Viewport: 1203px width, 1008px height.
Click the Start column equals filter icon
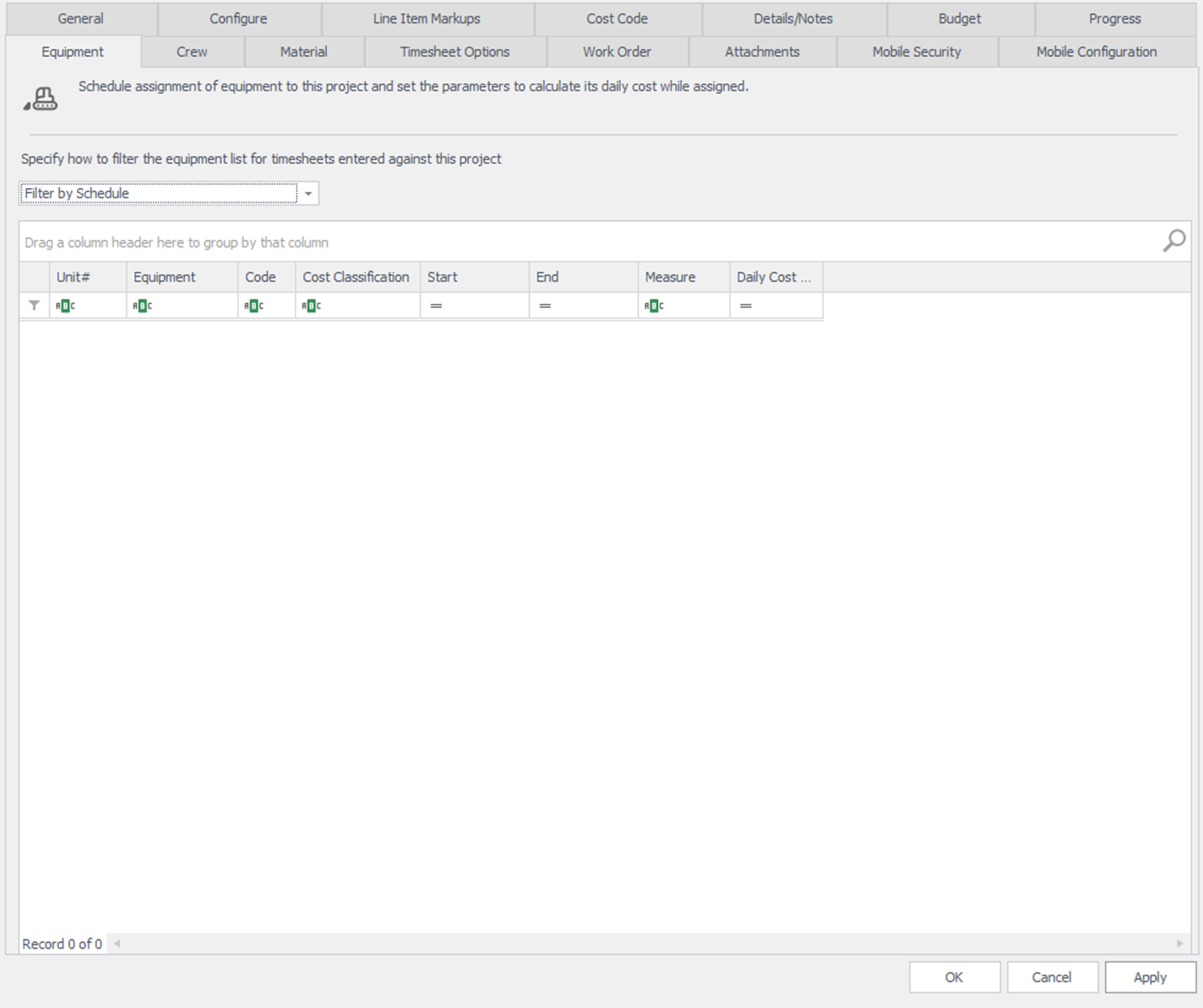coord(436,306)
